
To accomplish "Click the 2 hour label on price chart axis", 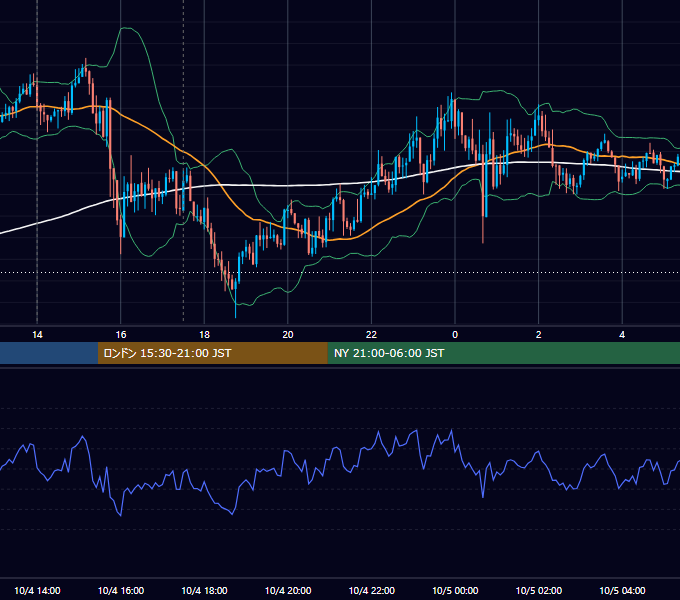I will (539, 335).
